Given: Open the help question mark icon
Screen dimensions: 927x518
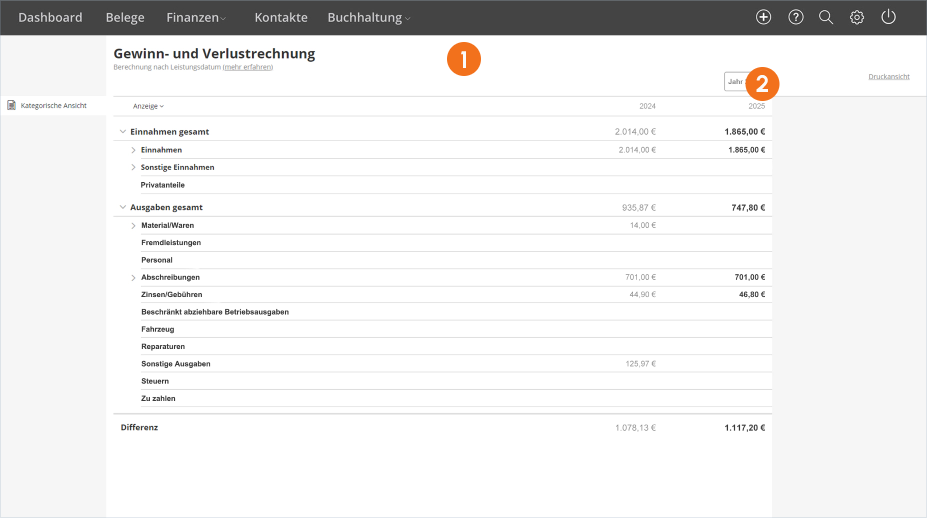Looking at the screenshot, I should [796, 17].
